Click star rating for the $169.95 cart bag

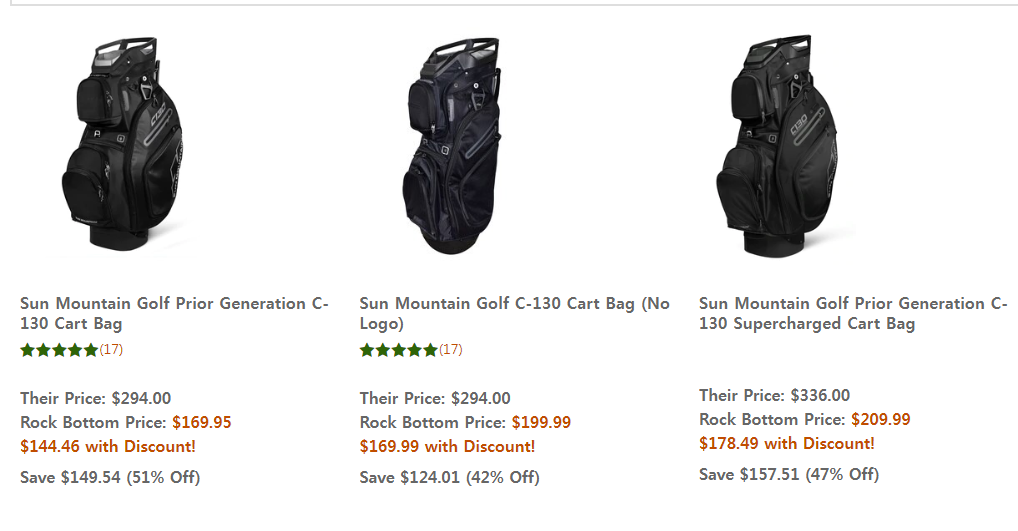(x=59, y=350)
